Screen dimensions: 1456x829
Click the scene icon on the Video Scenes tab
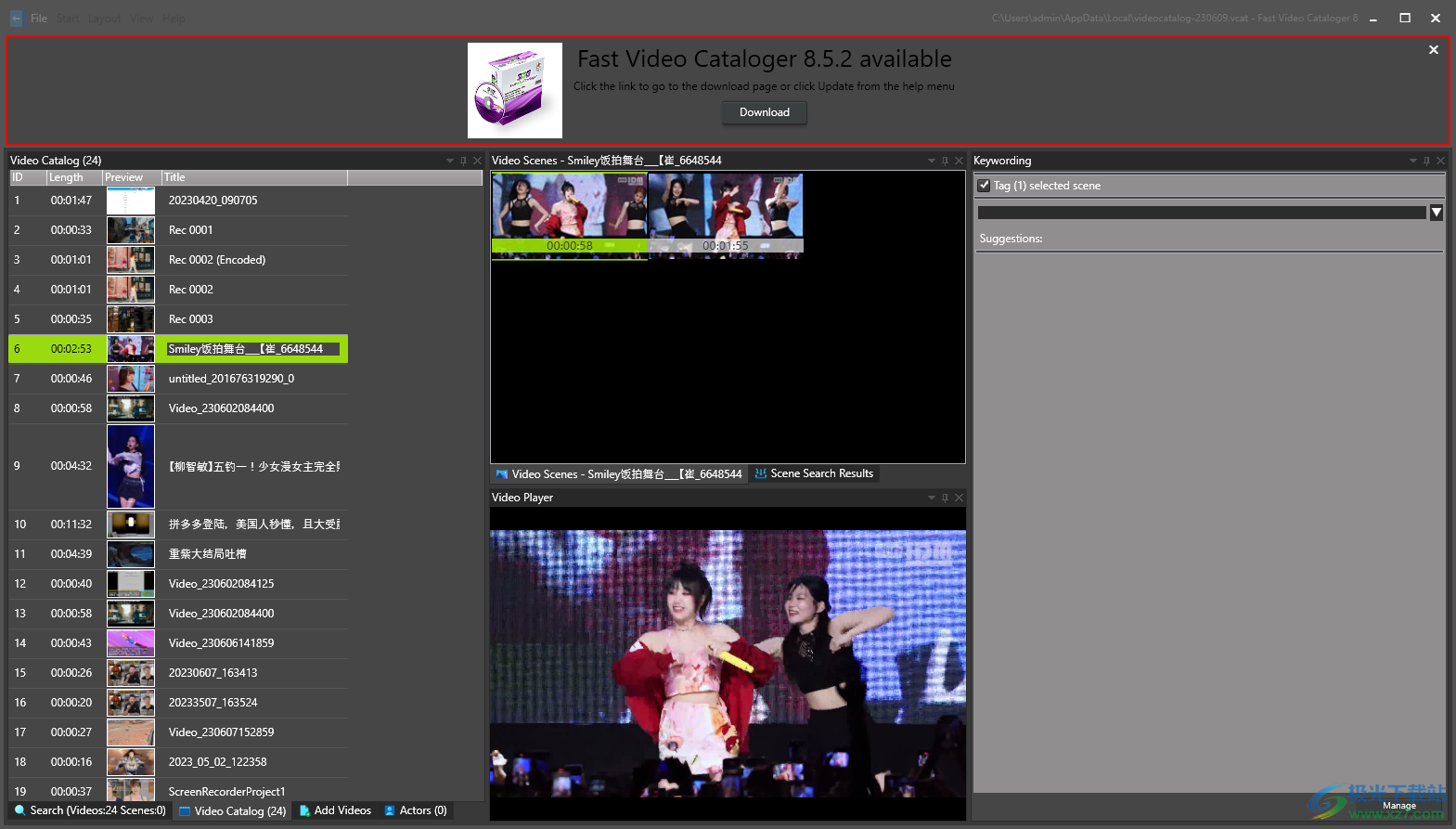coord(502,474)
